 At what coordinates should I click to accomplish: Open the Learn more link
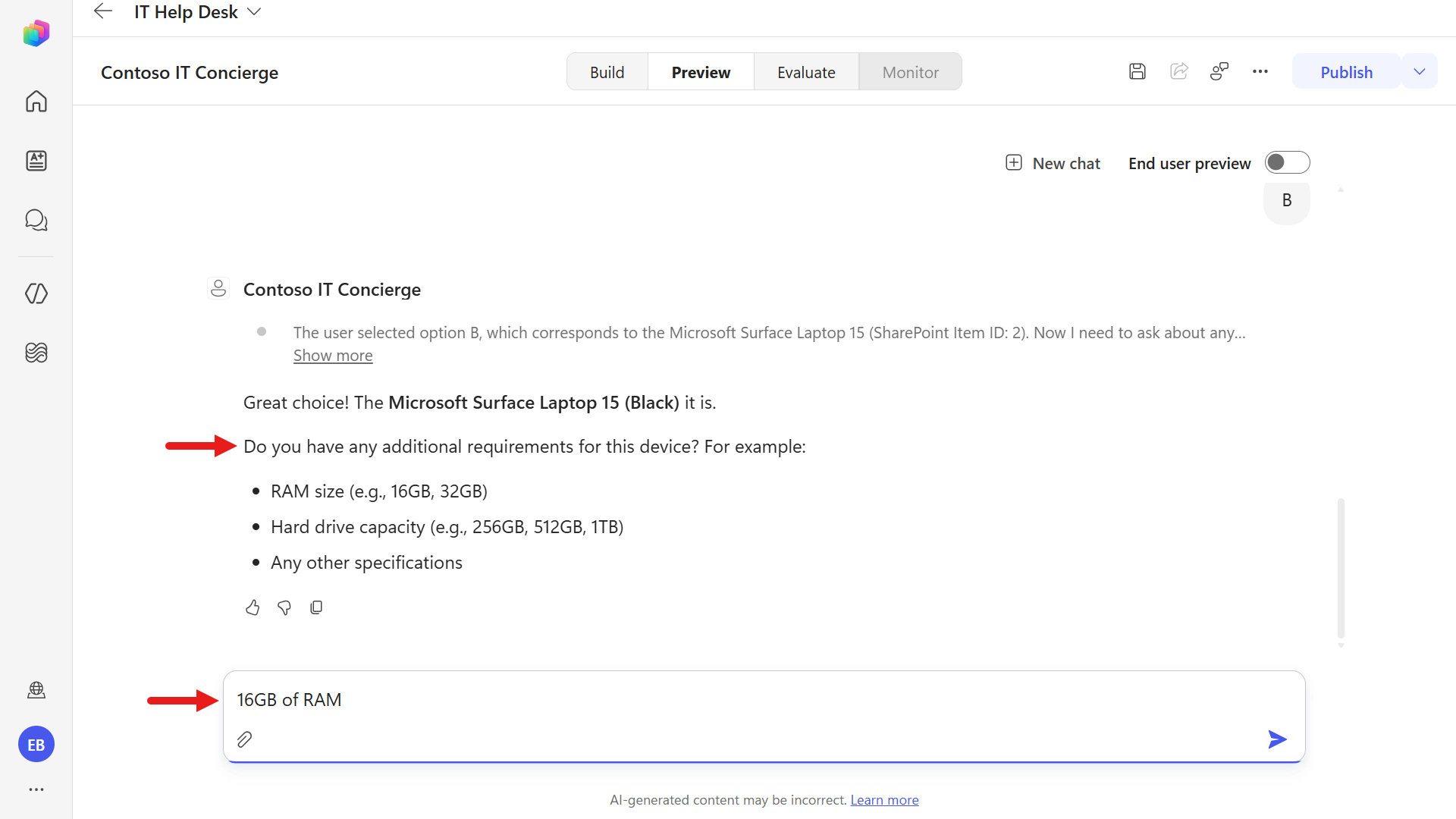click(884, 800)
